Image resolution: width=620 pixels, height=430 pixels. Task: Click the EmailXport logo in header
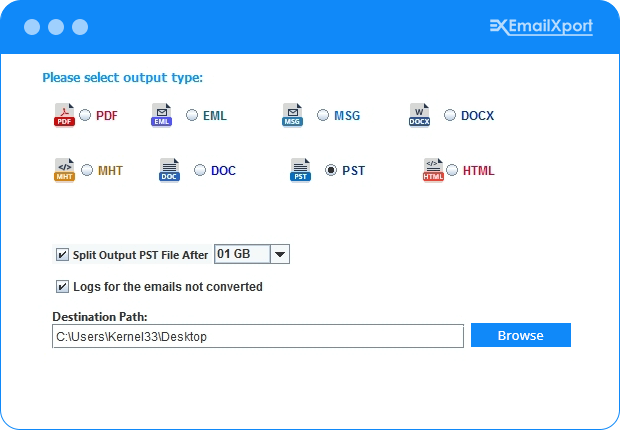tap(541, 27)
